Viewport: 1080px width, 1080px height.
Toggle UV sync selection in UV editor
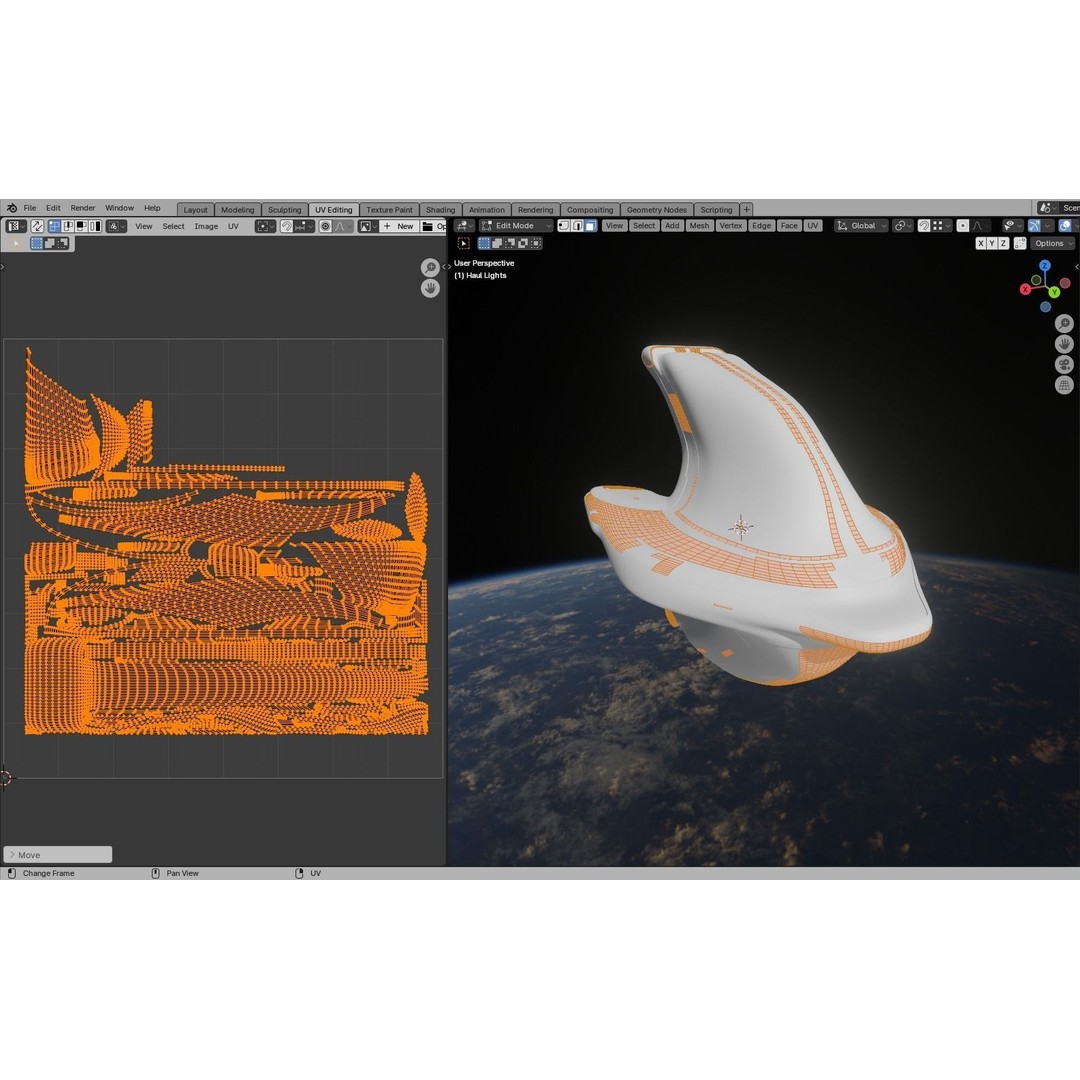[x=37, y=226]
